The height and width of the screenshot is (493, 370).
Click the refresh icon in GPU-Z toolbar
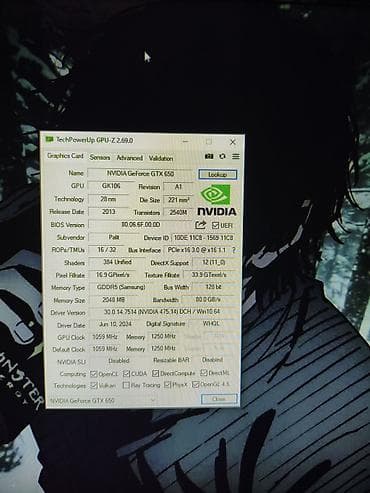tap(222, 156)
